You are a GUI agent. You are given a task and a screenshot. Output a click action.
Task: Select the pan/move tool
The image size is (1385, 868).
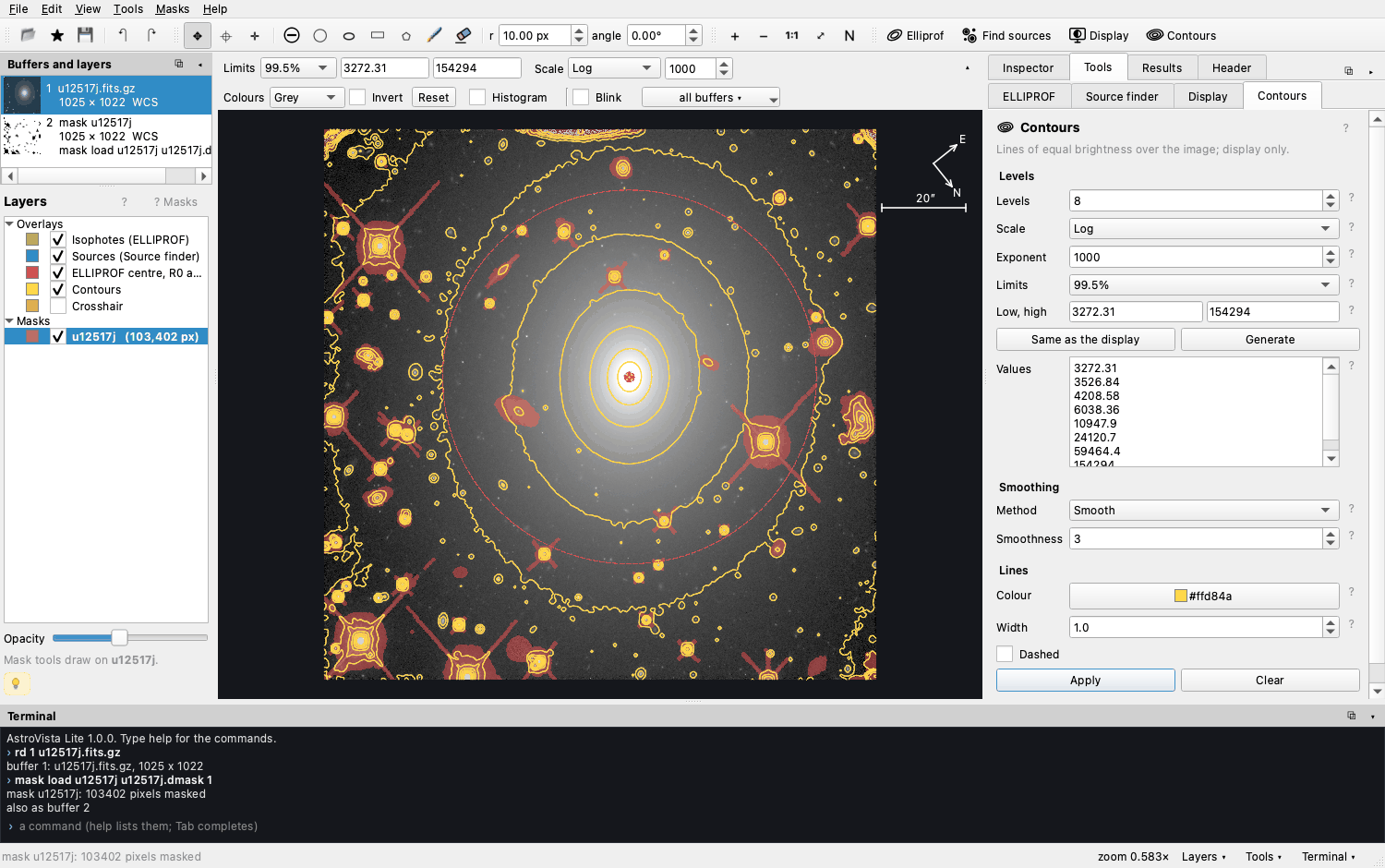[x=197, y=36]
